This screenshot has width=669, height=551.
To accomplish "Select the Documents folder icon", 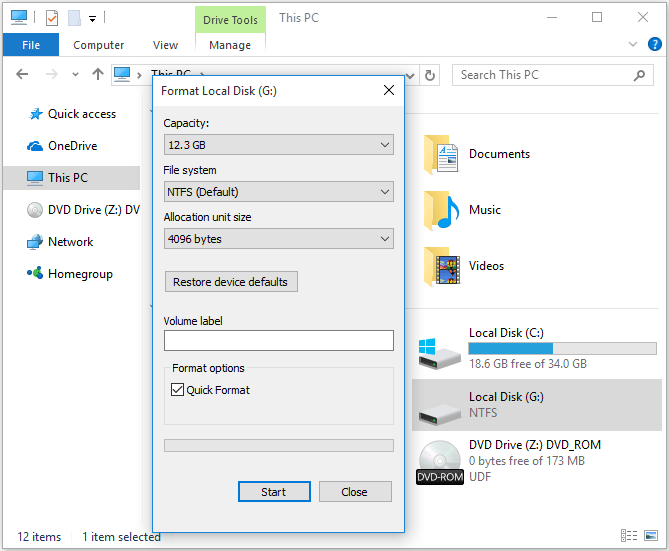I will click(x=442, y=154).
